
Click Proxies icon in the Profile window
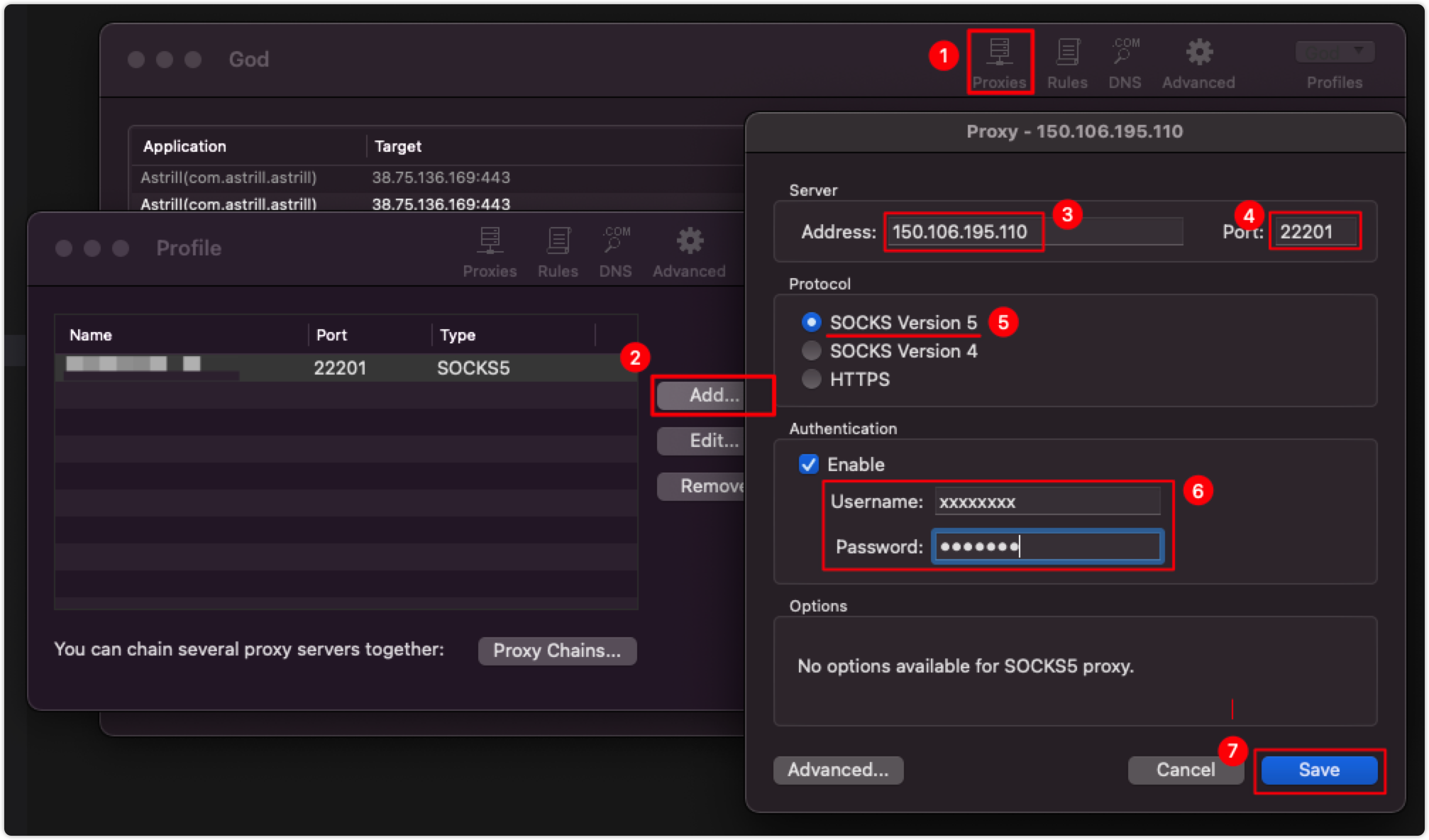(490, 251)
